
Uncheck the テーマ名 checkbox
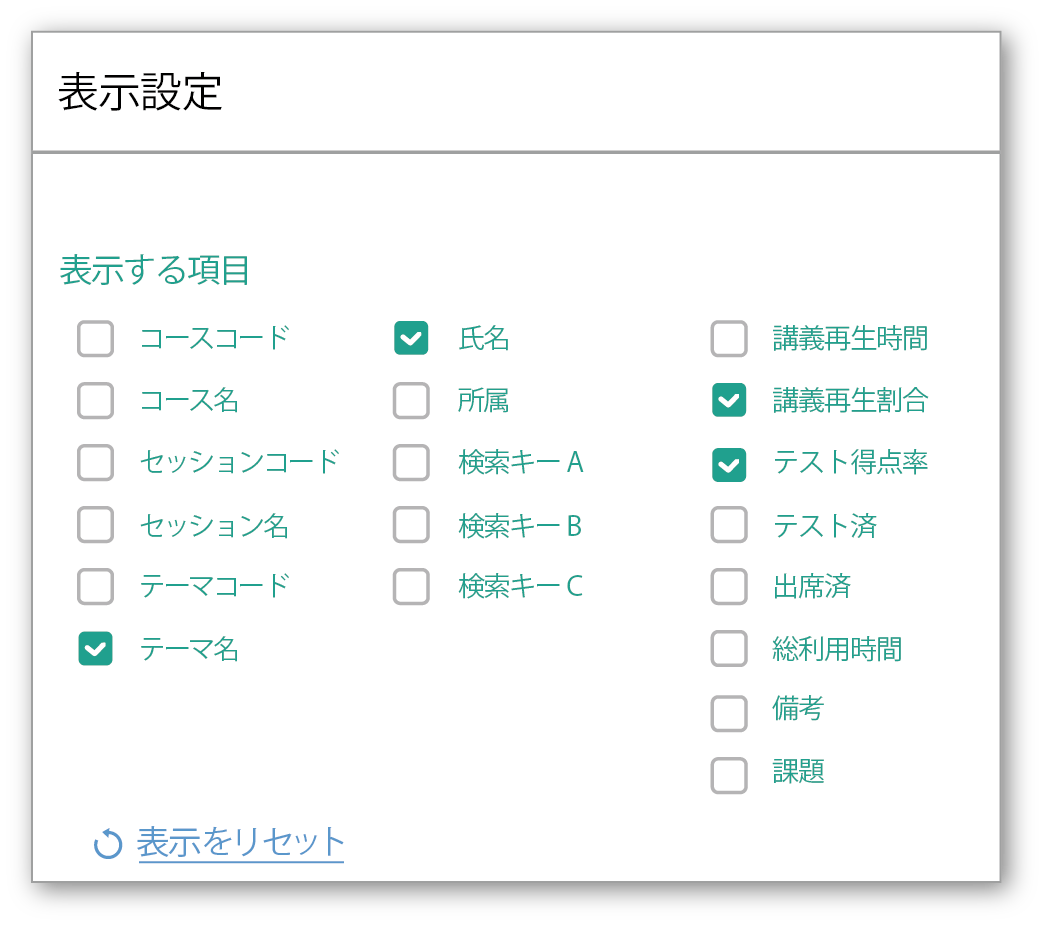pos(96,649)
